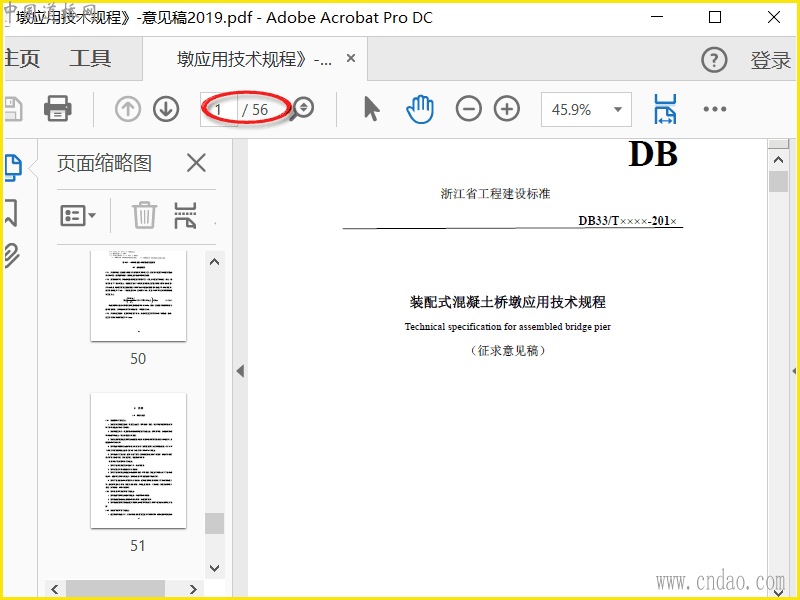Click the insert/split pages icon in thumbnails panel
This screenshot has width=800, height=600.
point(185,215)
